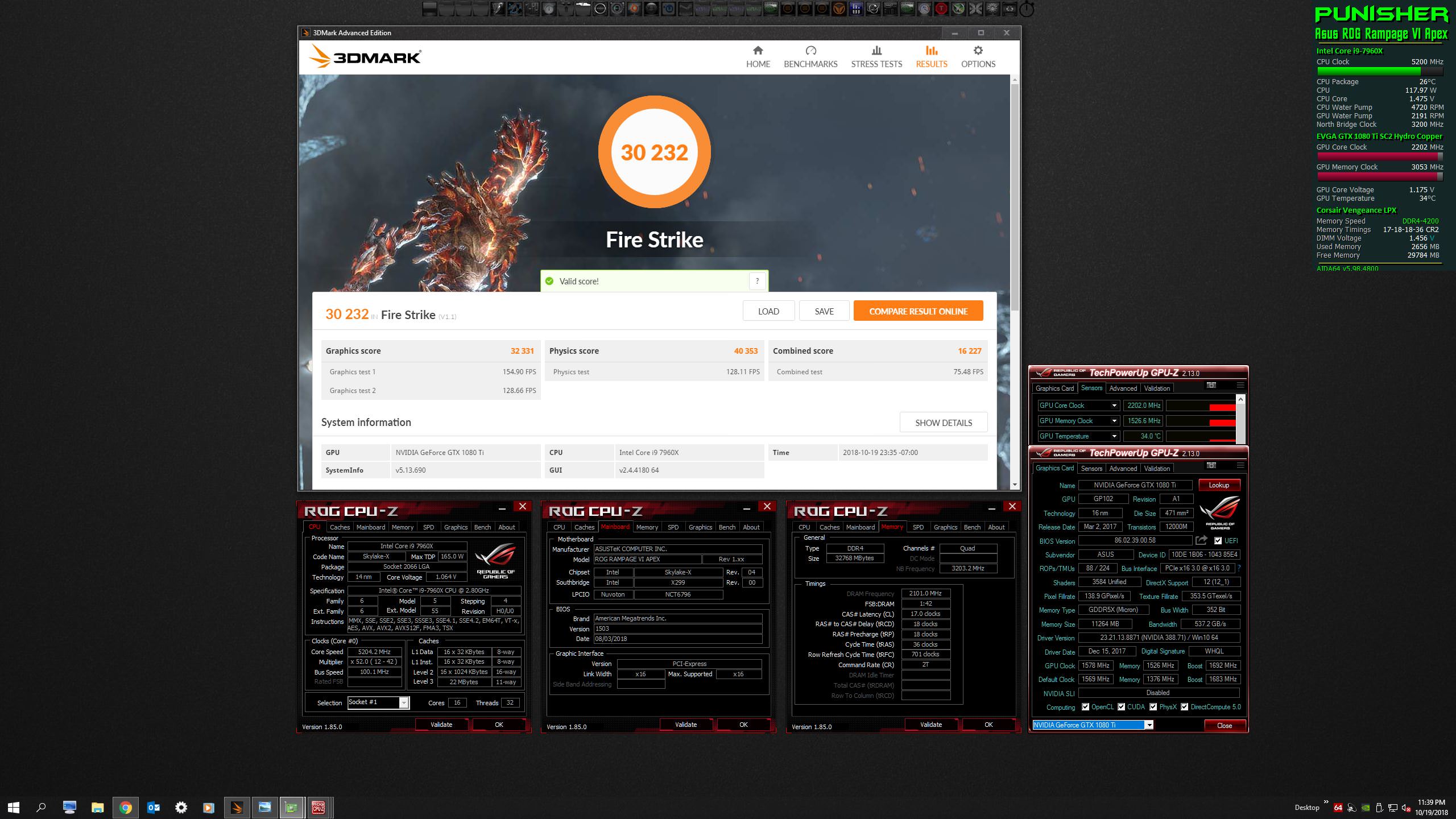Open STRESS TESTS bar-chart icon

(x=876, y=51)
